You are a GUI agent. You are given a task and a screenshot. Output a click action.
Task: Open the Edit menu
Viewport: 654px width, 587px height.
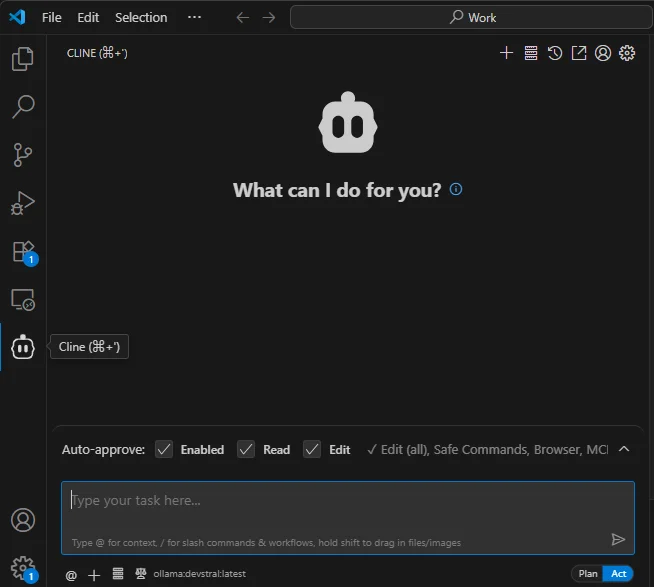click(88, 18)
